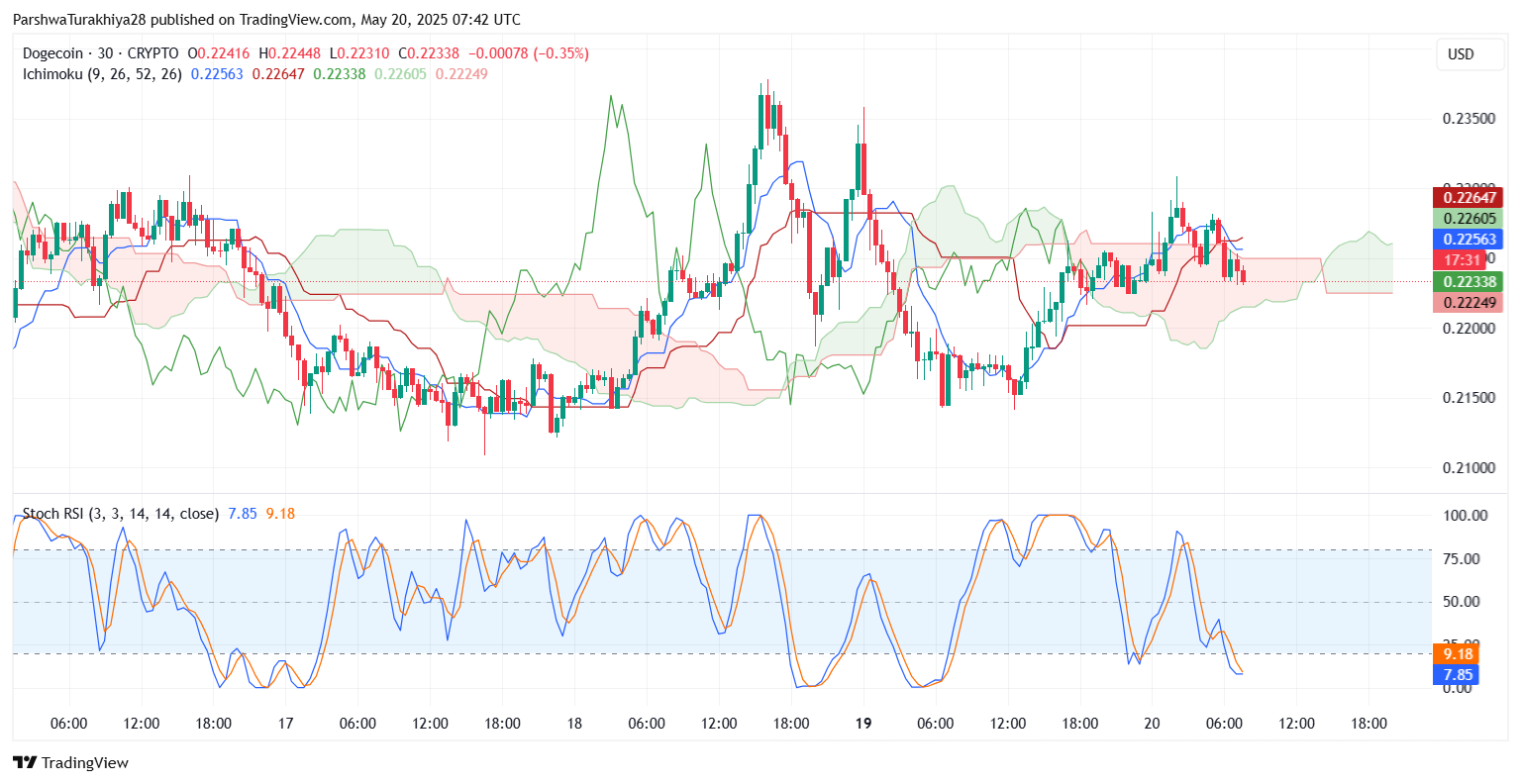Click the bold 19 date on time axis
The image size is (1521, 784).
(863, 724)
